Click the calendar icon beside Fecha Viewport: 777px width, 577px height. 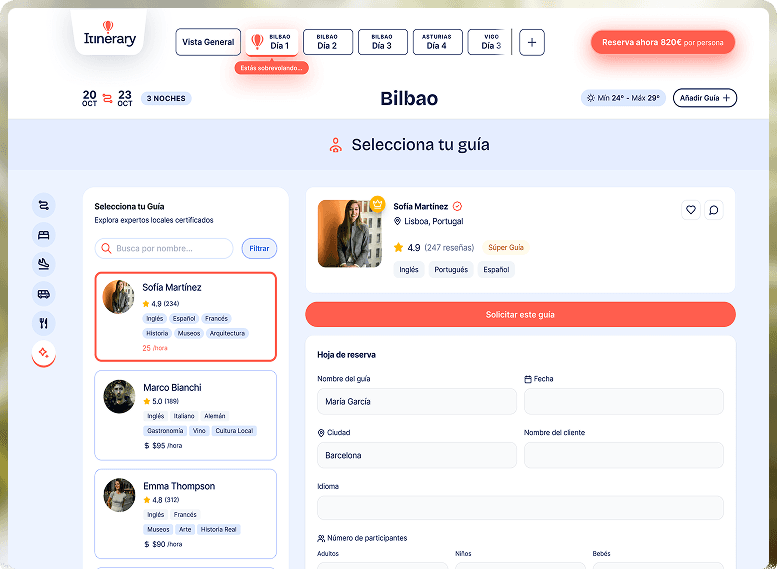coord(528,379)
